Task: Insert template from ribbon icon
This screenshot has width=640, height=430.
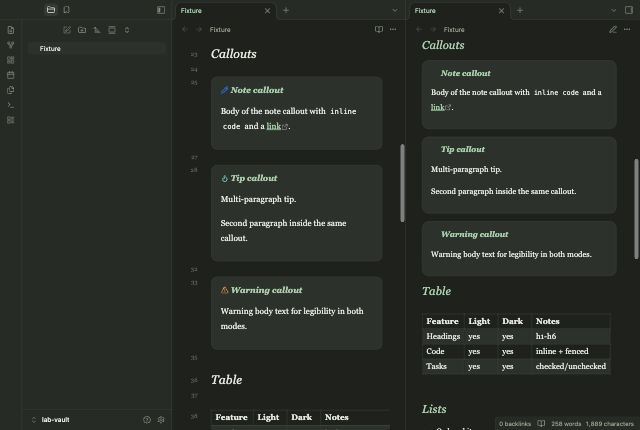Action: [x=11, y=90]
